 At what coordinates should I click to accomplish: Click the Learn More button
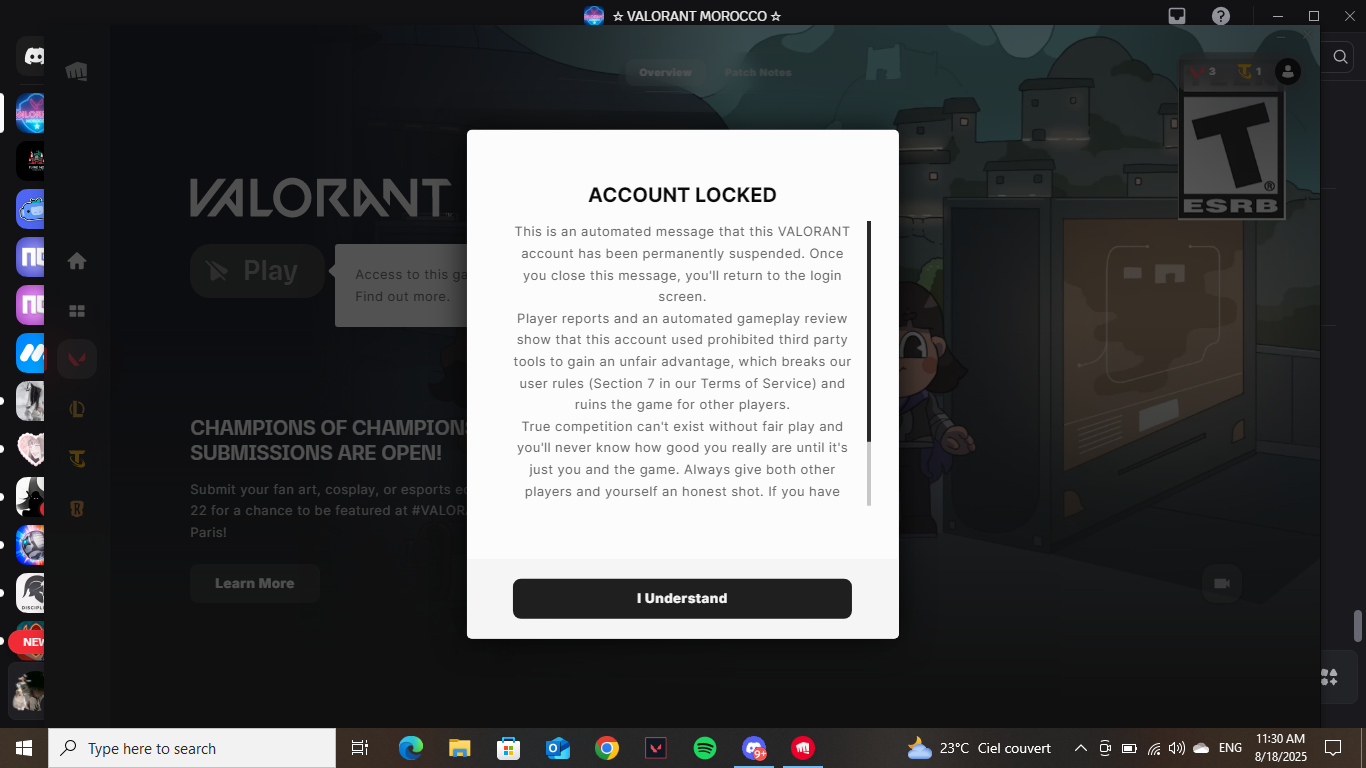tap(255, 583)
